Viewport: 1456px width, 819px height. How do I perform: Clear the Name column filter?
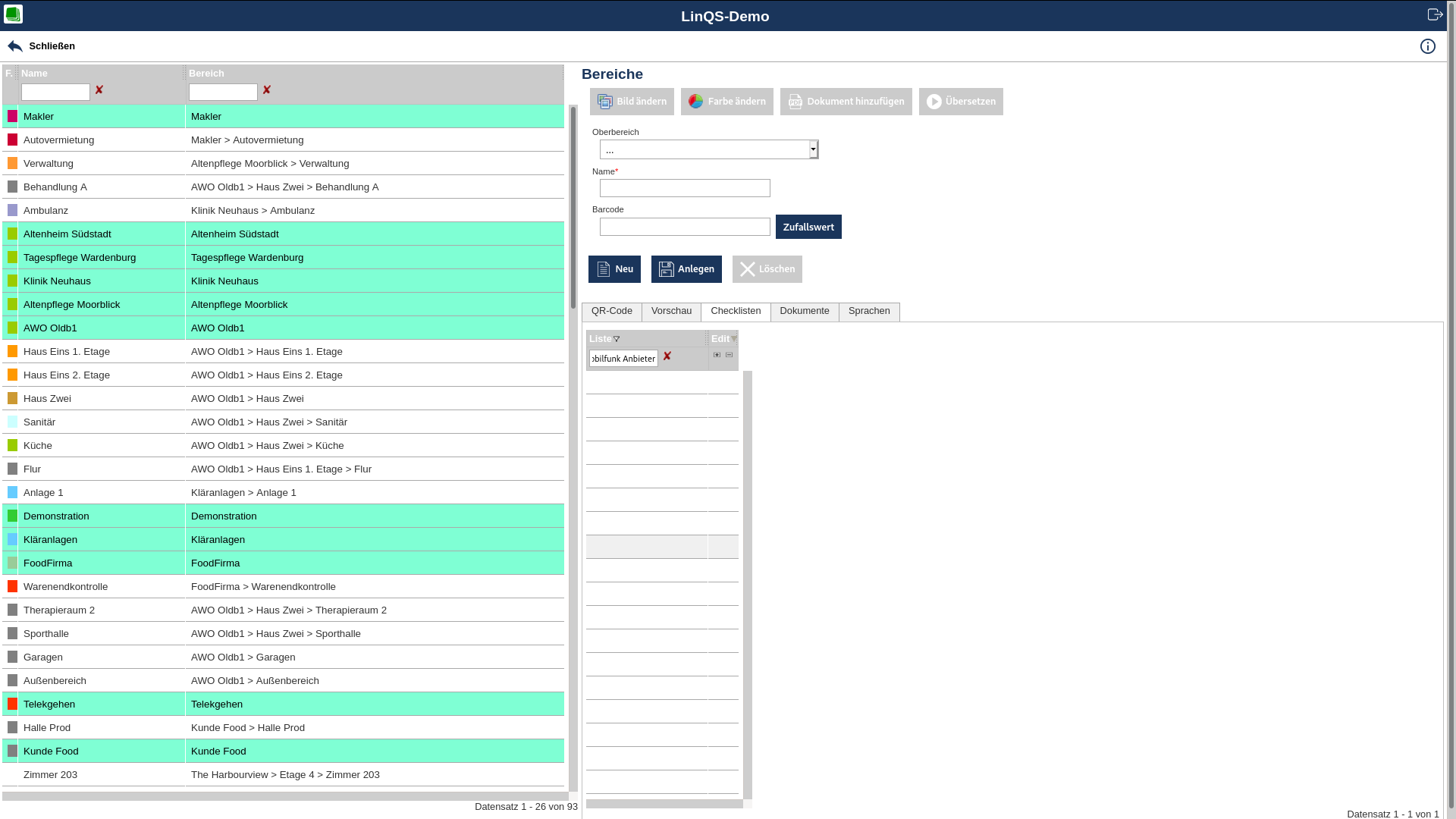[x=99, y=90]
